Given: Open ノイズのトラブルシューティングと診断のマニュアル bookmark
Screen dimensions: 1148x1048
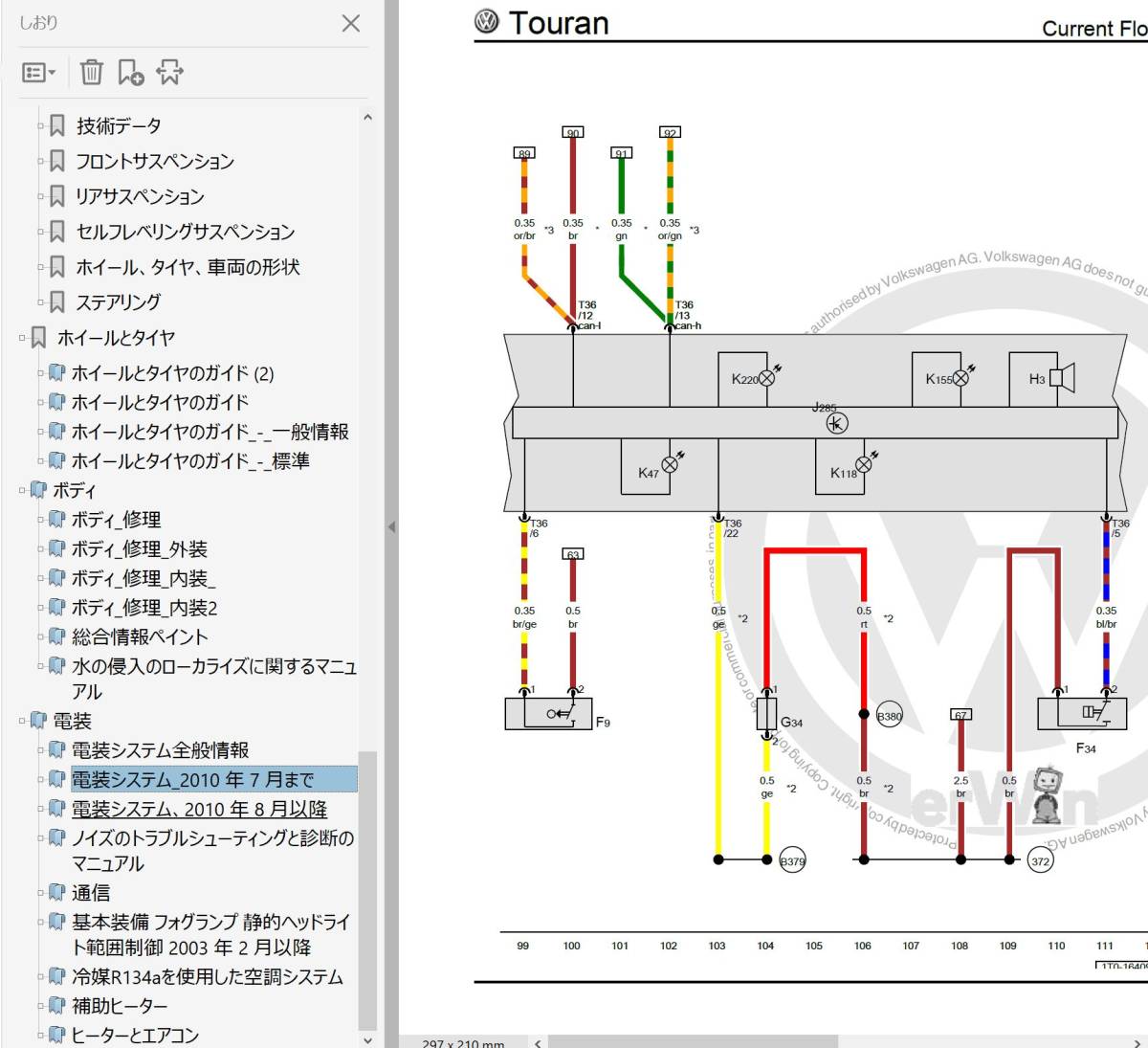Looking at the screenshot, I should [x=213, y=851].
